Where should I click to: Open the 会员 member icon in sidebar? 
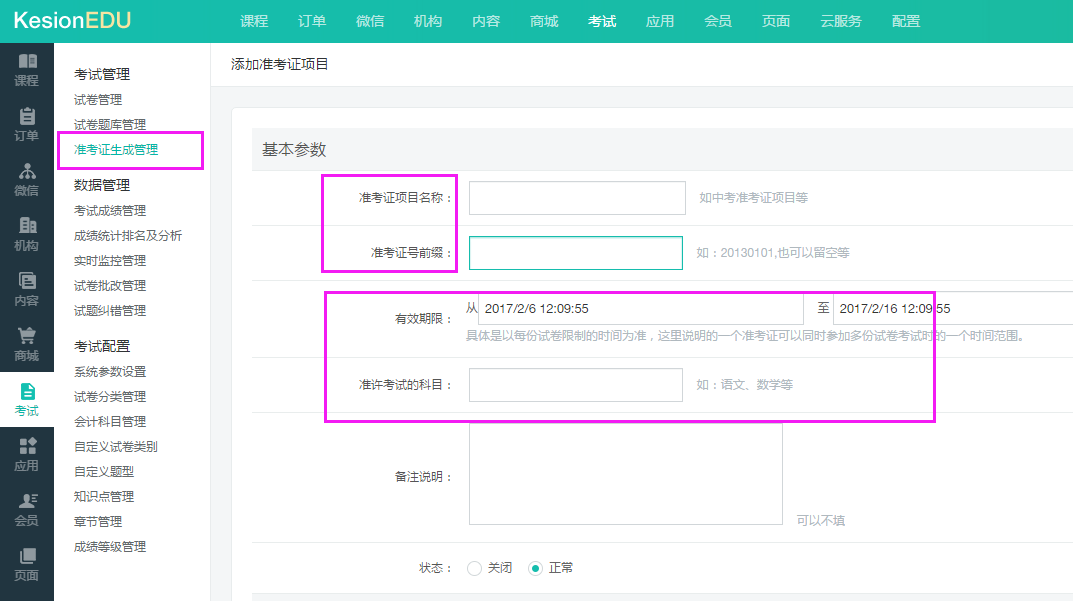(27, 502)
